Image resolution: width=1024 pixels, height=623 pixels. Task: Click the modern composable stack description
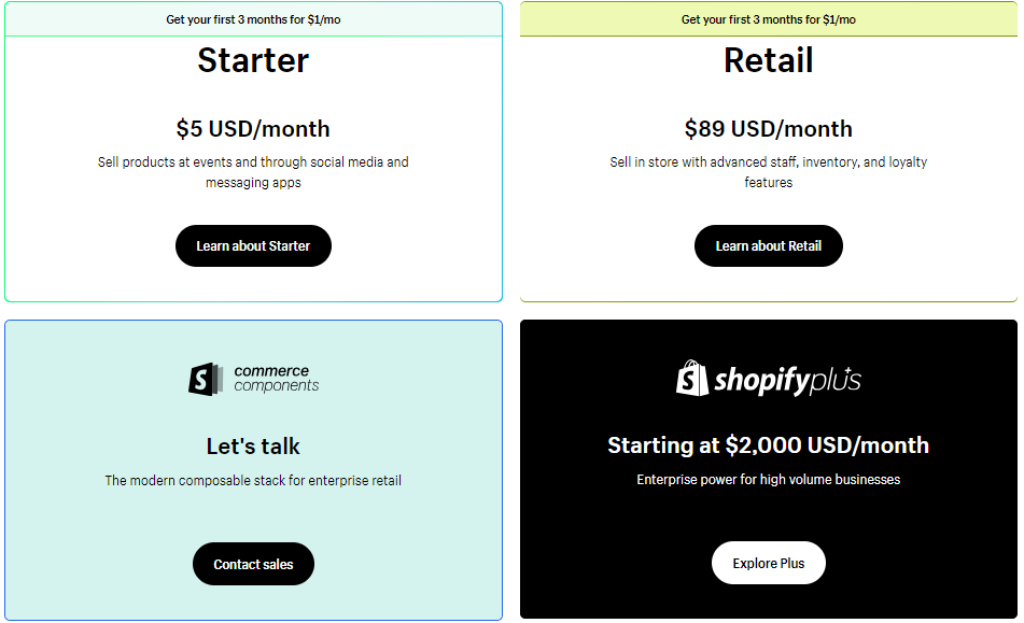tap(253, 481)
